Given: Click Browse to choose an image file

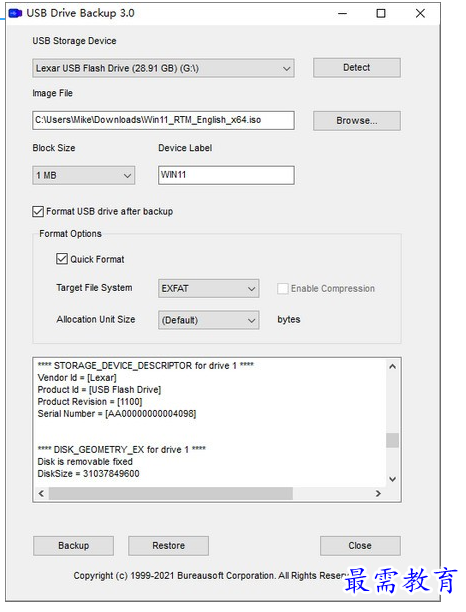Looking at the screenshot, I should coord(357,121).
